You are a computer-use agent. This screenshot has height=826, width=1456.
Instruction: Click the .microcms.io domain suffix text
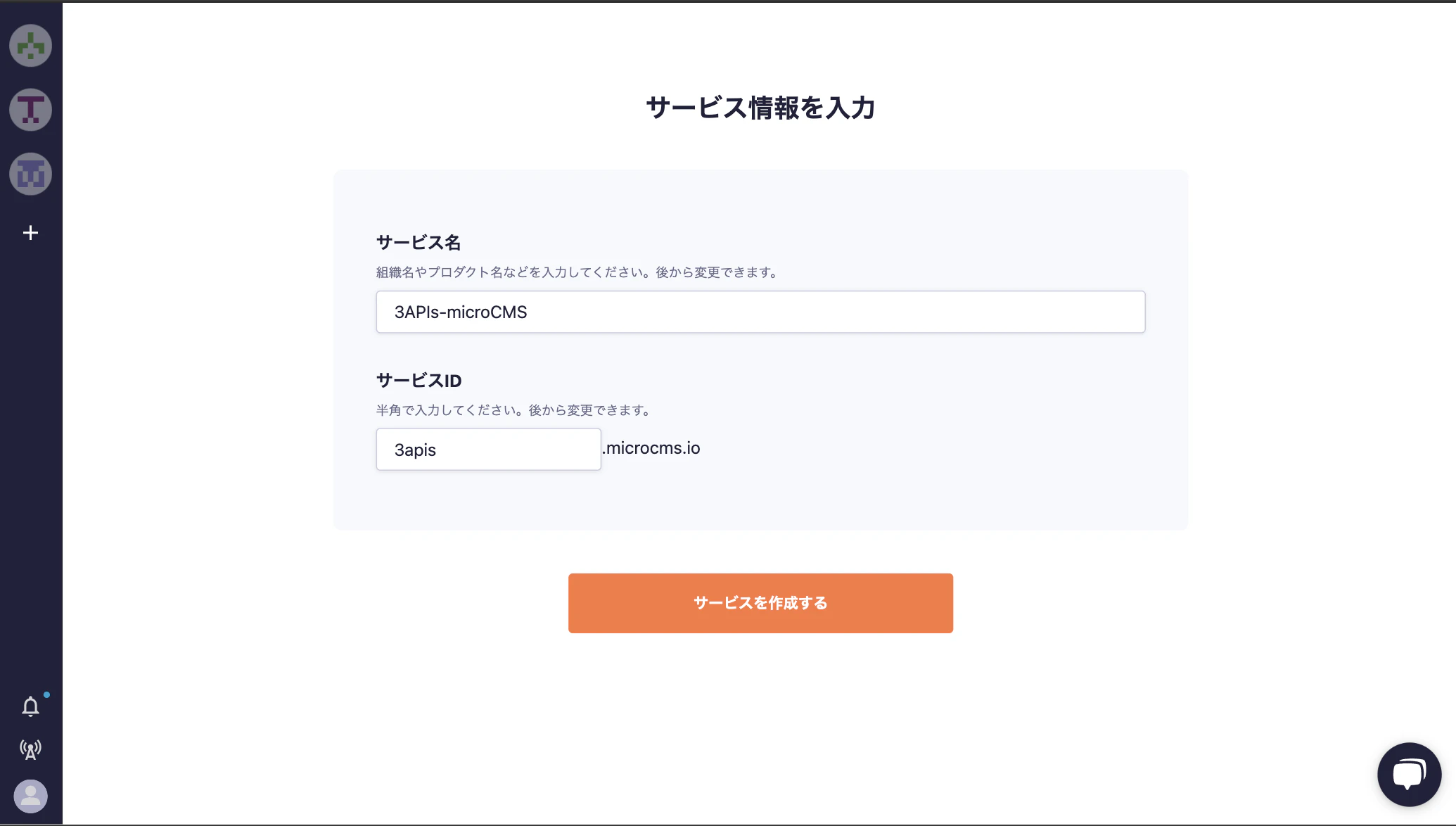point(651,448)
